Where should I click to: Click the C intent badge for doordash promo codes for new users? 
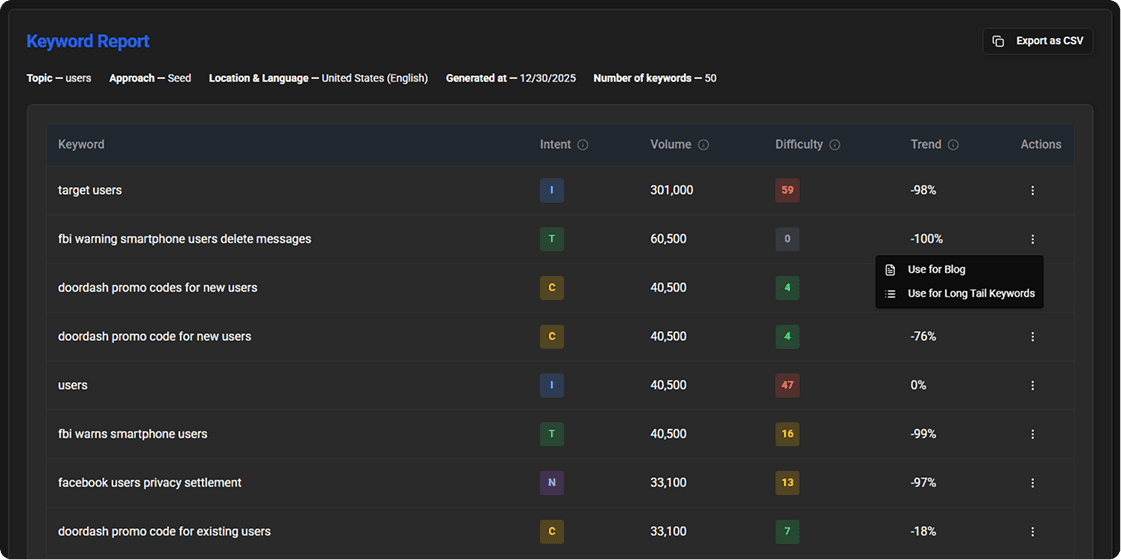(552, 288)
